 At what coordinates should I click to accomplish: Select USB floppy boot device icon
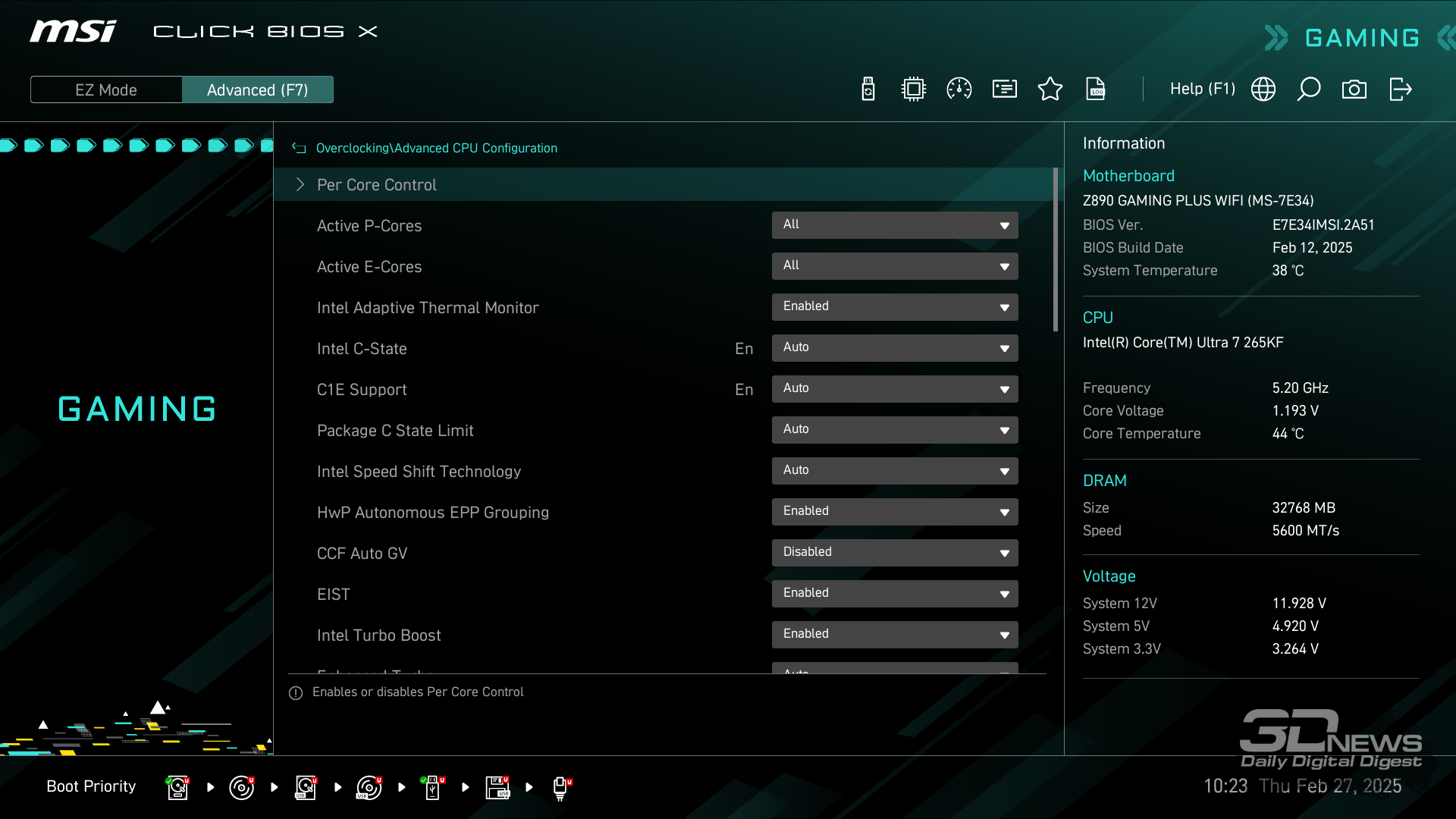(497, 787)
